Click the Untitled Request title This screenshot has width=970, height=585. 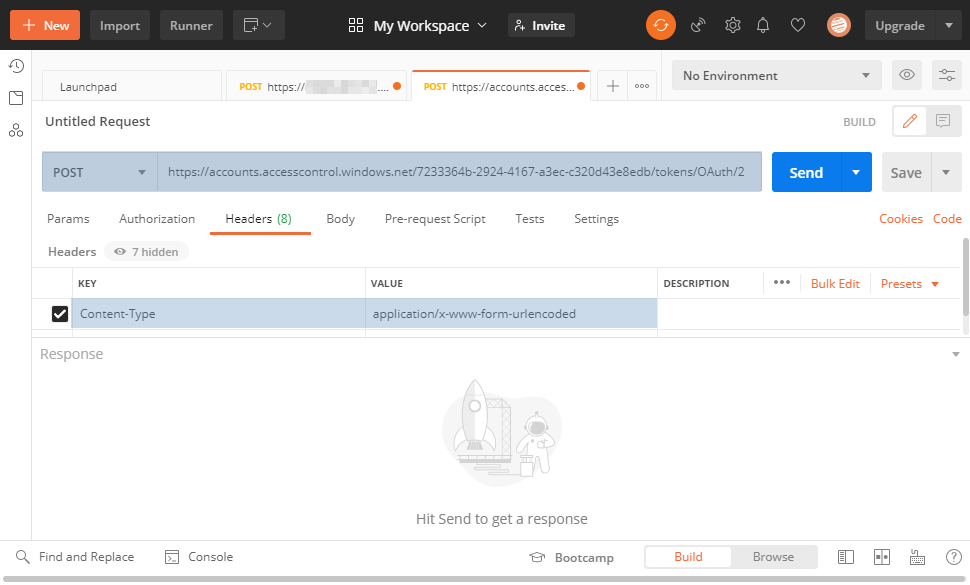pyautogui.click(x=98, y=121)
